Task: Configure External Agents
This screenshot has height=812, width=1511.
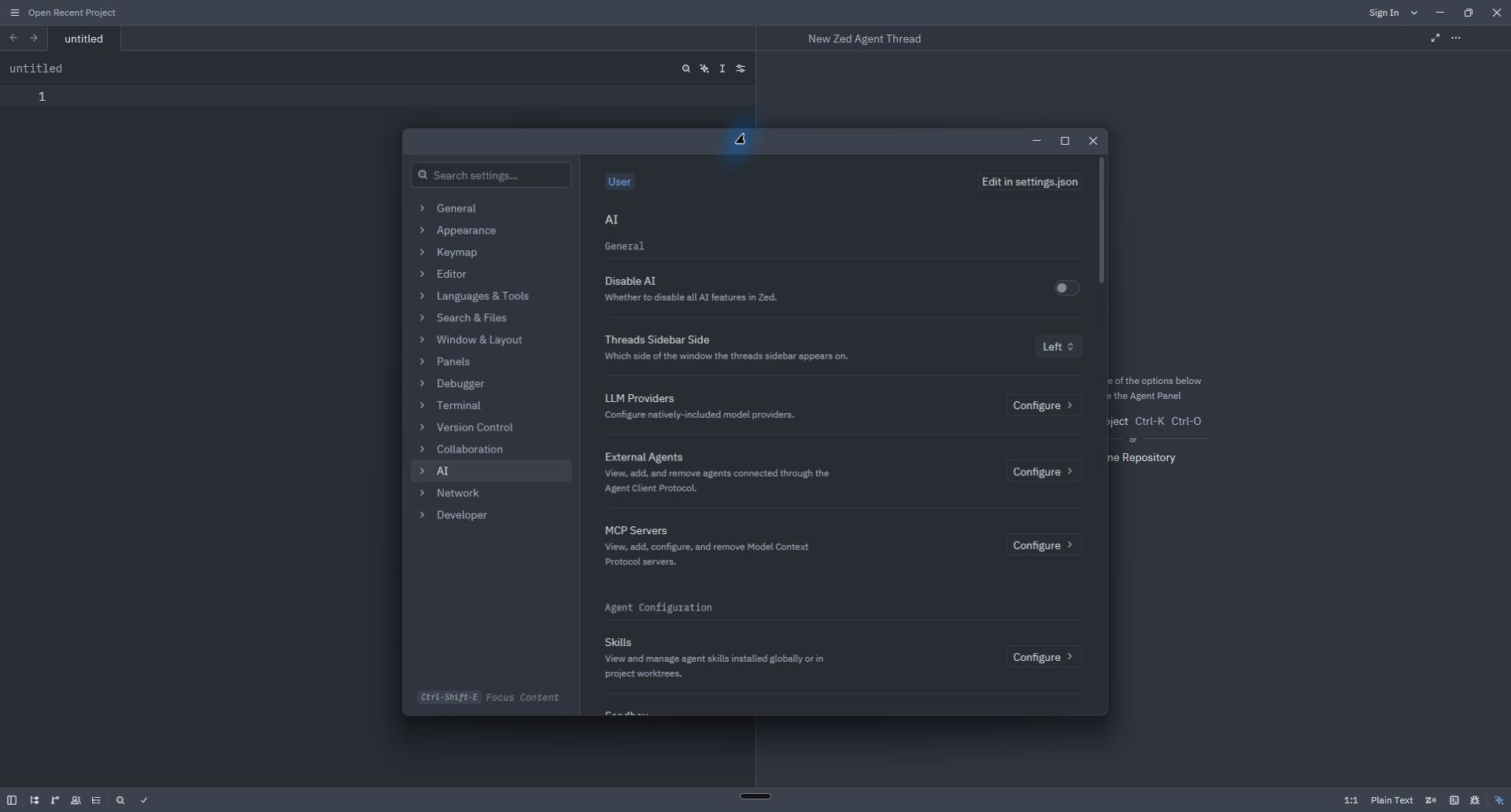Action: pyautogui.click(x=1044, y=472)
